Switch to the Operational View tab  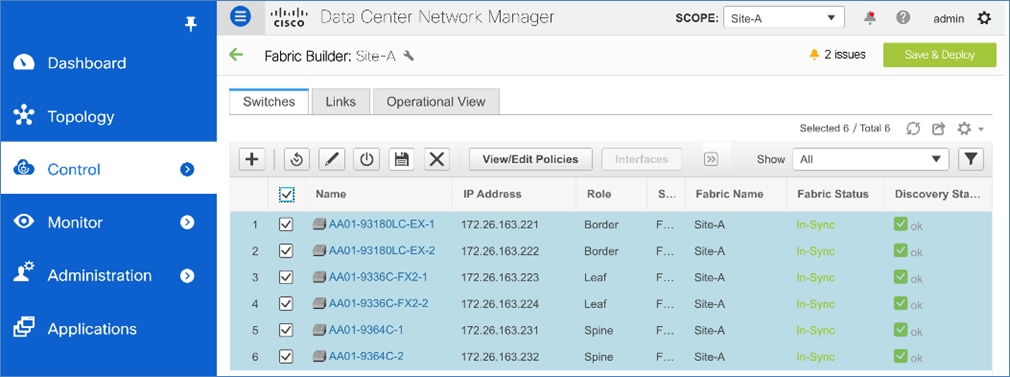[436, 102]
